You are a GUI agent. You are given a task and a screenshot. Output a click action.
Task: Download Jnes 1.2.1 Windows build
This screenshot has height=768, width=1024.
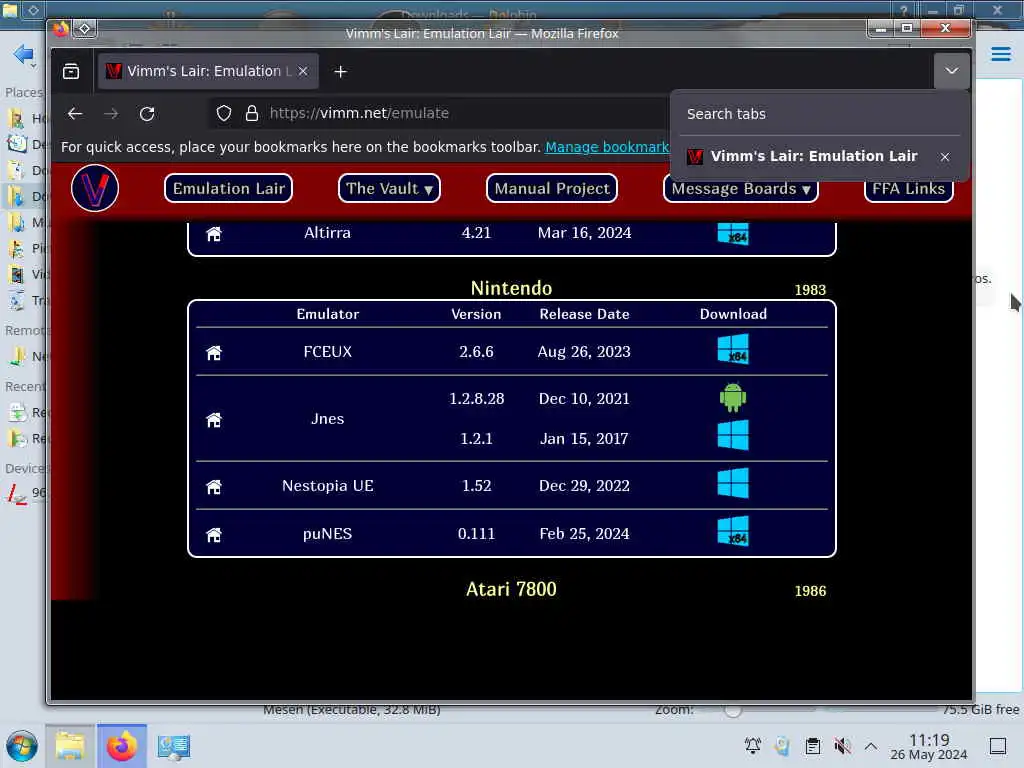click(733, 436)
